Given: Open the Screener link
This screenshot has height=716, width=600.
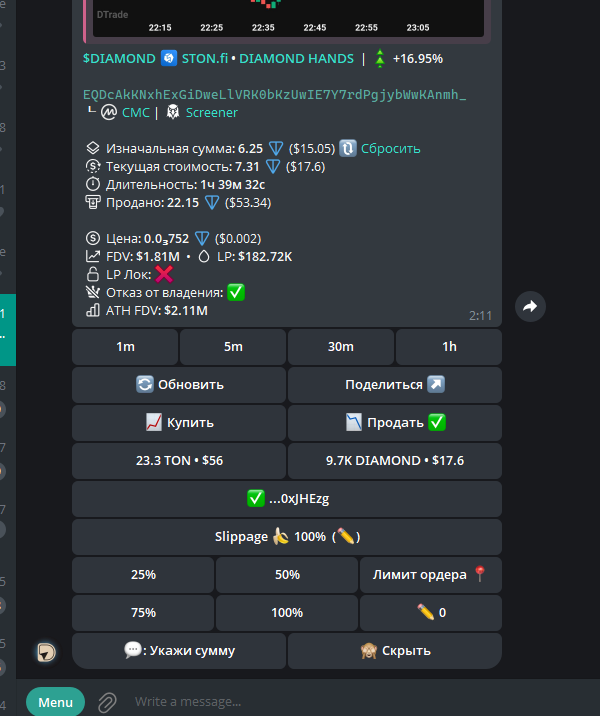Looking at the screenshot, I should tap(211, 112).
